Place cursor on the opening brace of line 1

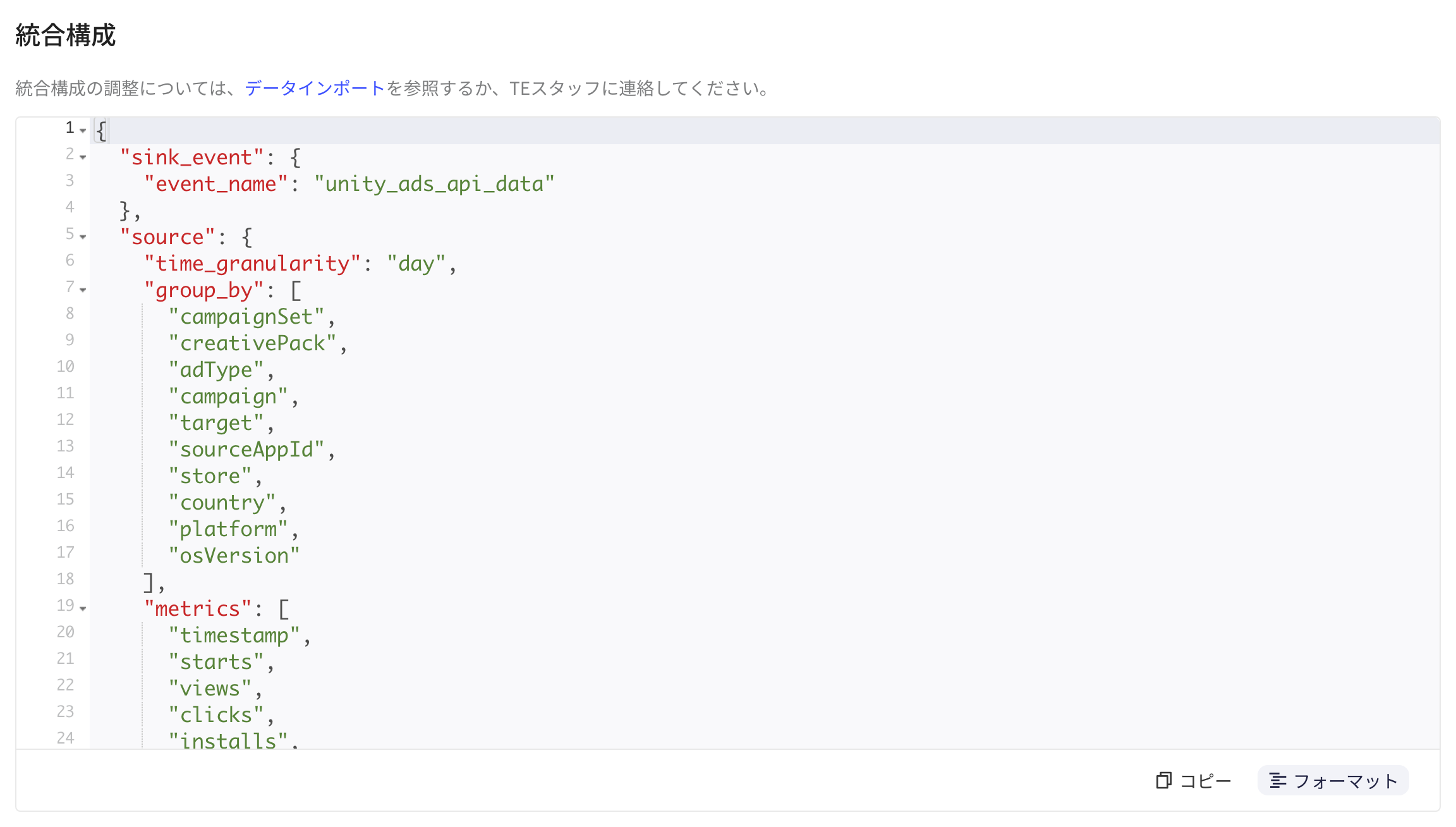(100, 131)
